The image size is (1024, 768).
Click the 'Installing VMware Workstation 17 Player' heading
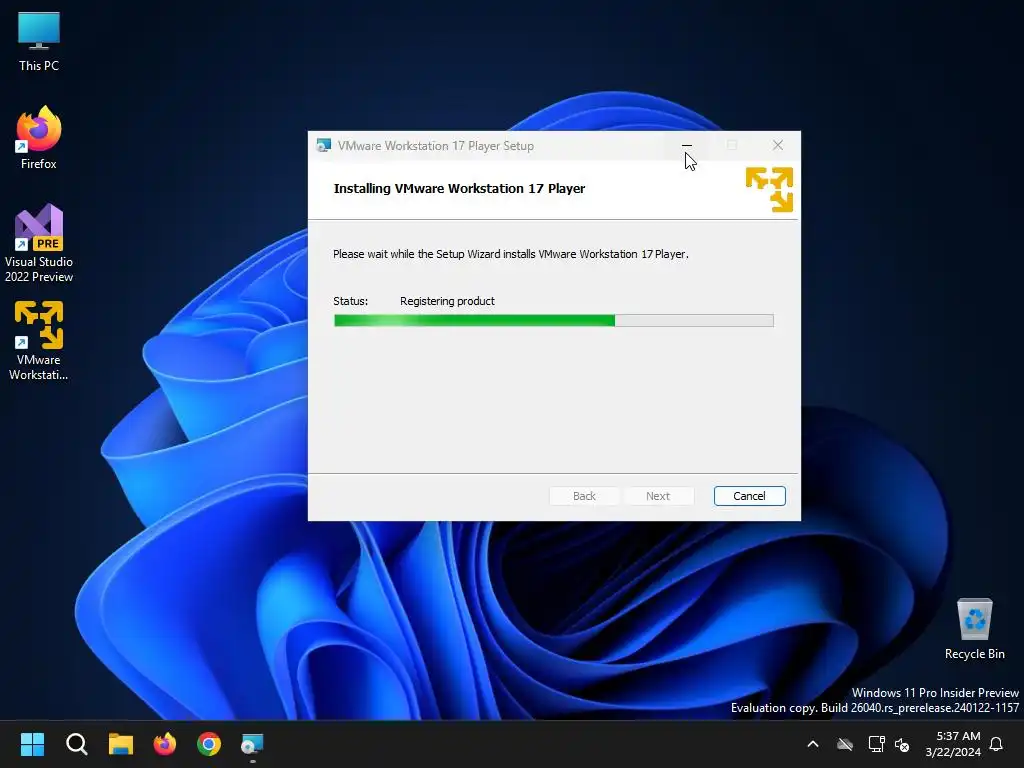(459, 189)
